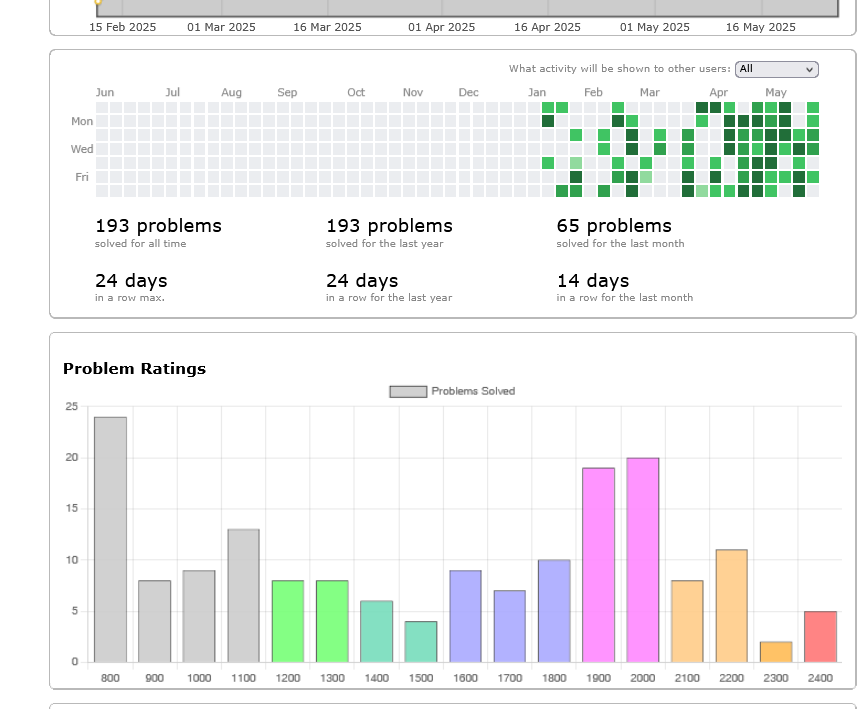
Task: Click '24 days' in a row for last year
Action: (362, 281)
